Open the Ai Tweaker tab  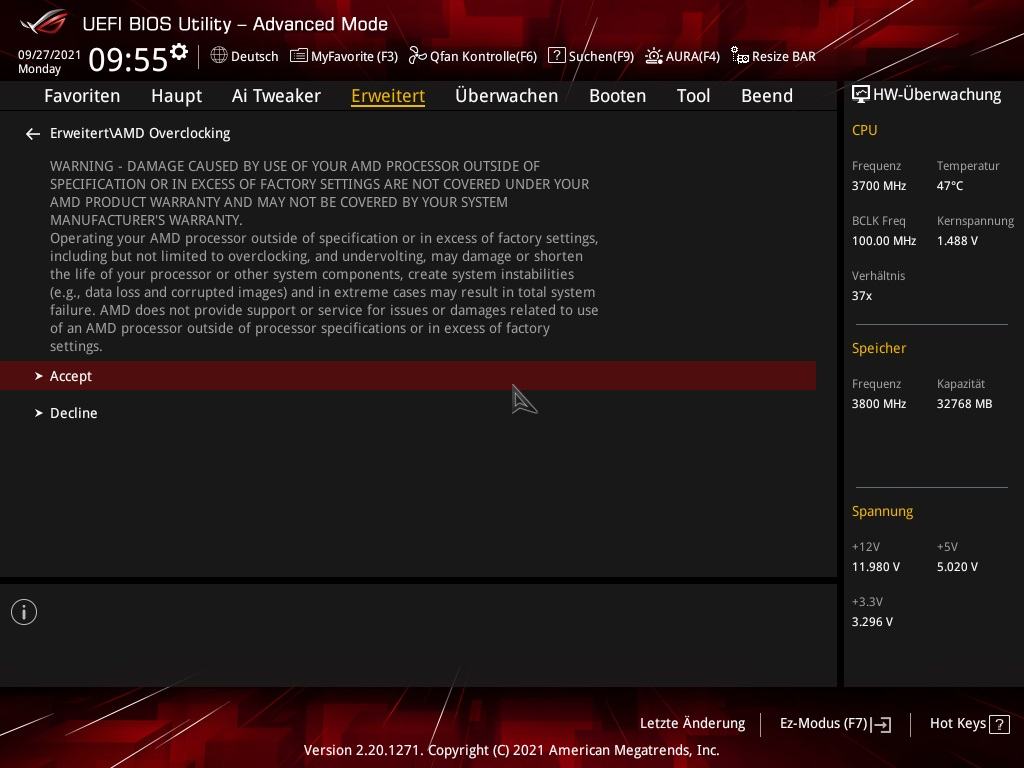coord(276,96)
